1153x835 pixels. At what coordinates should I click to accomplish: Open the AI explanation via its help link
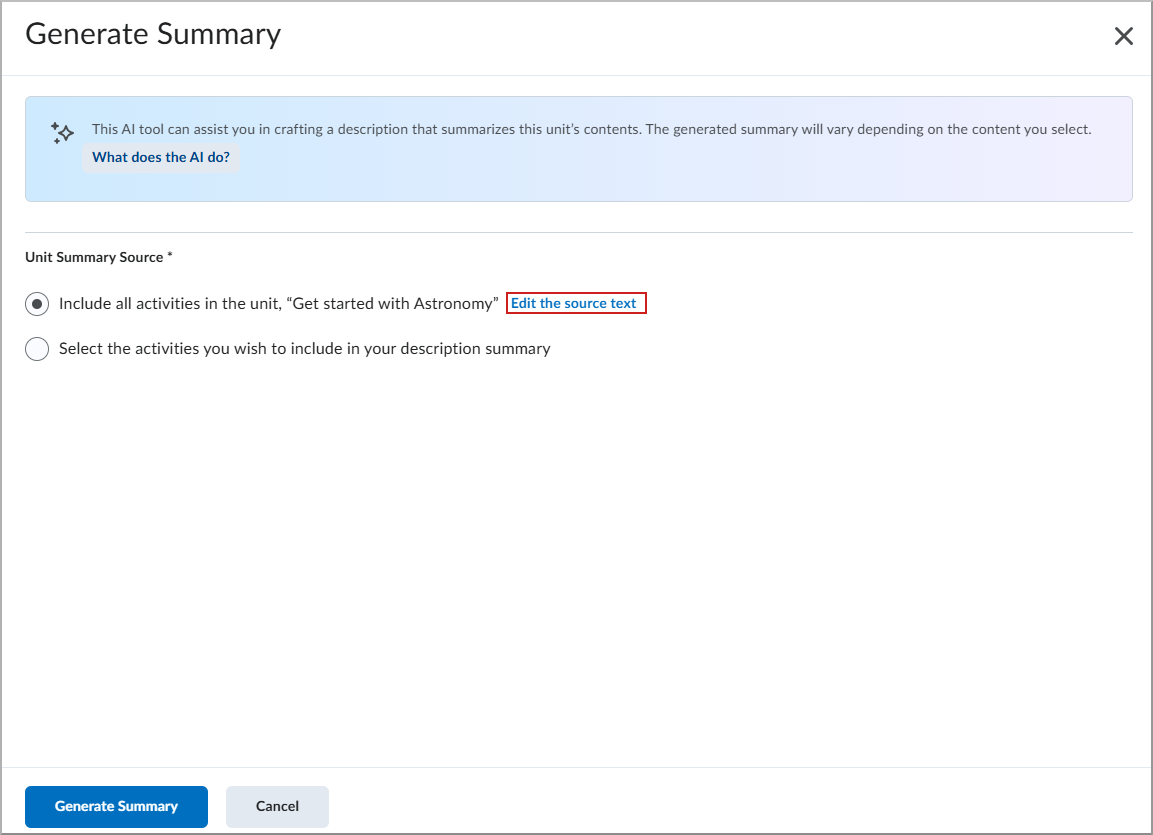(x=160, y=157)
